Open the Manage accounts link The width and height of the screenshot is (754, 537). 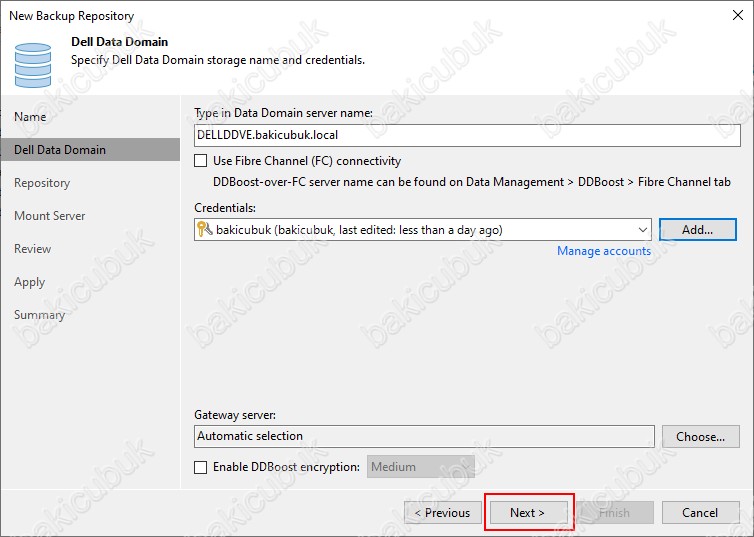point(603,251)
